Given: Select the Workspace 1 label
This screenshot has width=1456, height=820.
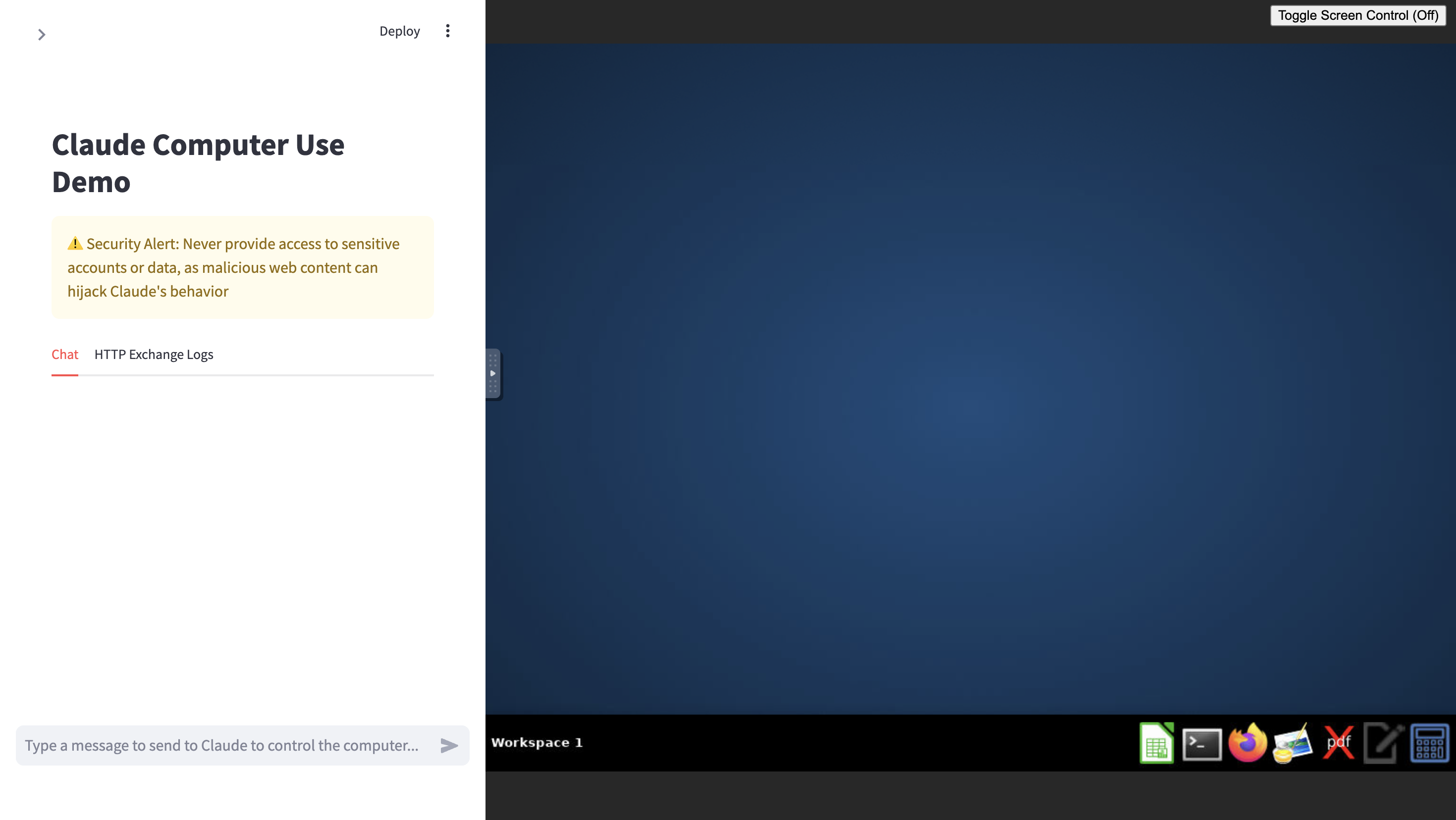Looking at the screenshot, I should [537, 743].
